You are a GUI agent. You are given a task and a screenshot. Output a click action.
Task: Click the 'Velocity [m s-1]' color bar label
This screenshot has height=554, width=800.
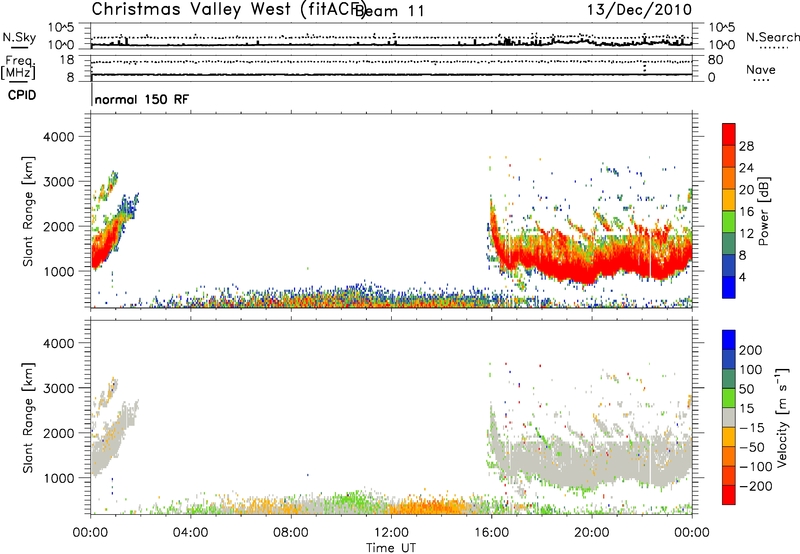781,417
